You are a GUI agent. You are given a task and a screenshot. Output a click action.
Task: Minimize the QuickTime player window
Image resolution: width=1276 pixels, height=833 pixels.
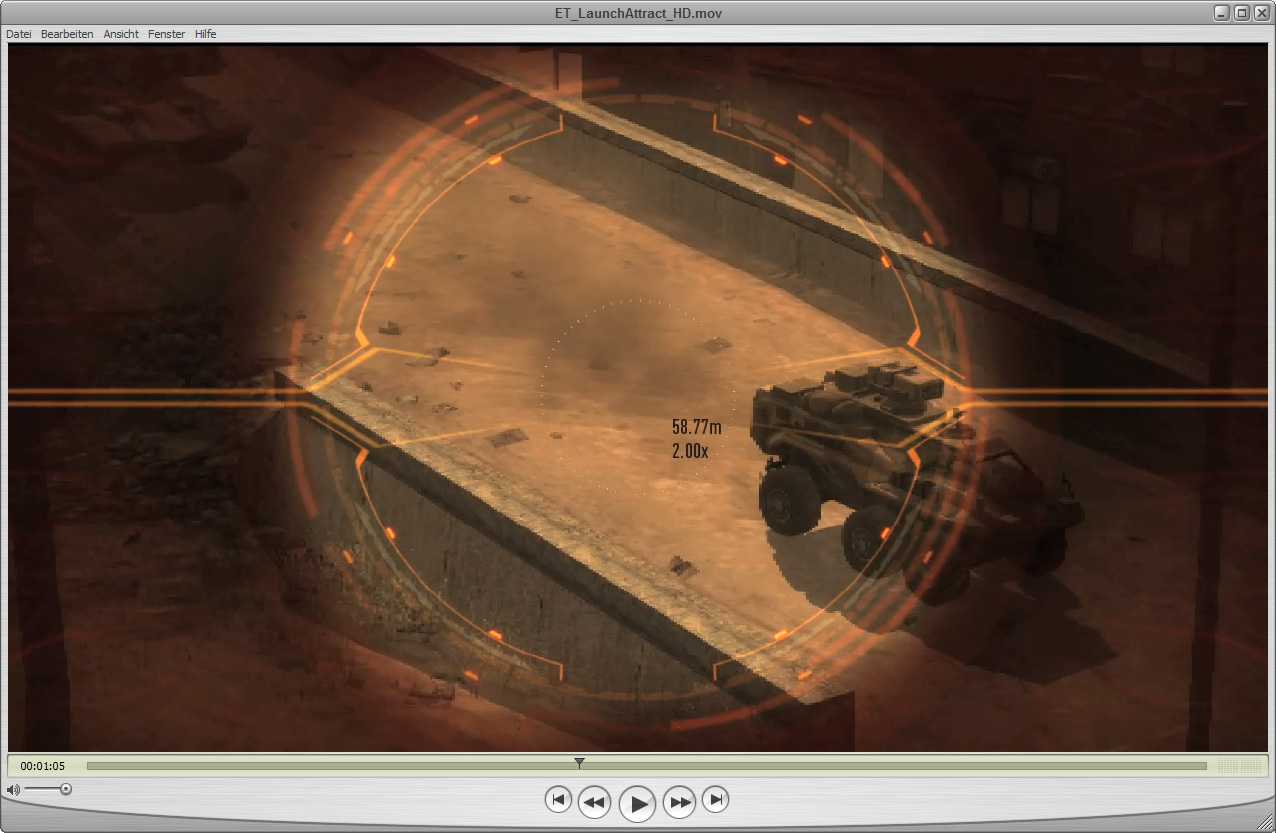click(1222, 13)
